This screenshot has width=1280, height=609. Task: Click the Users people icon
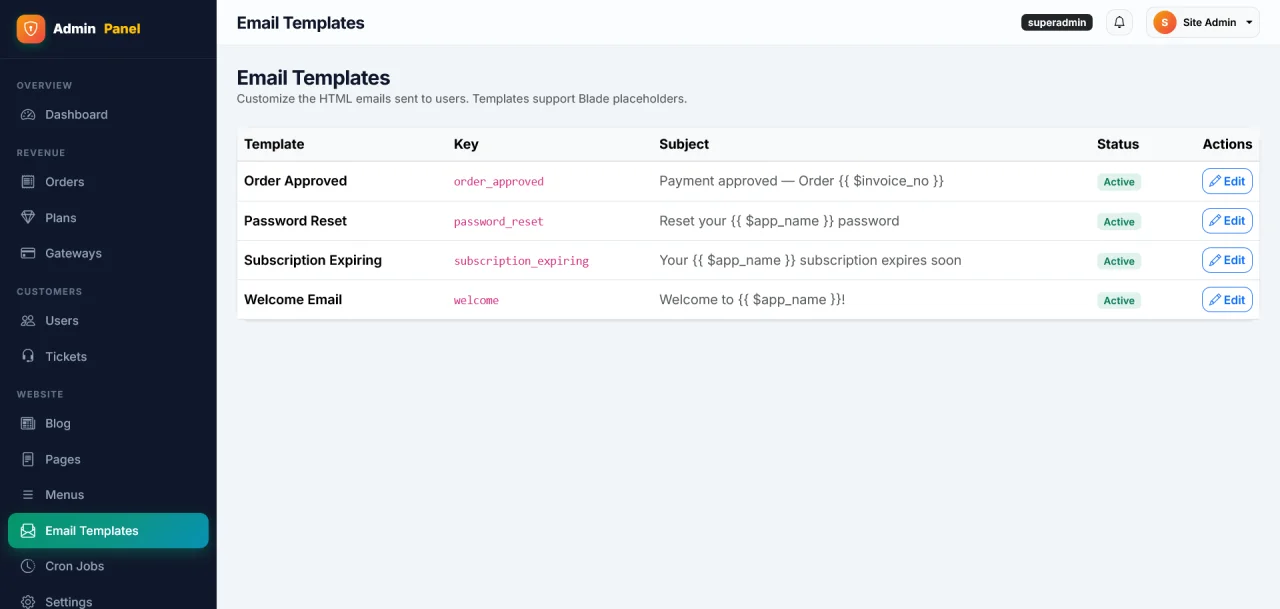click(x=28, y=321)
